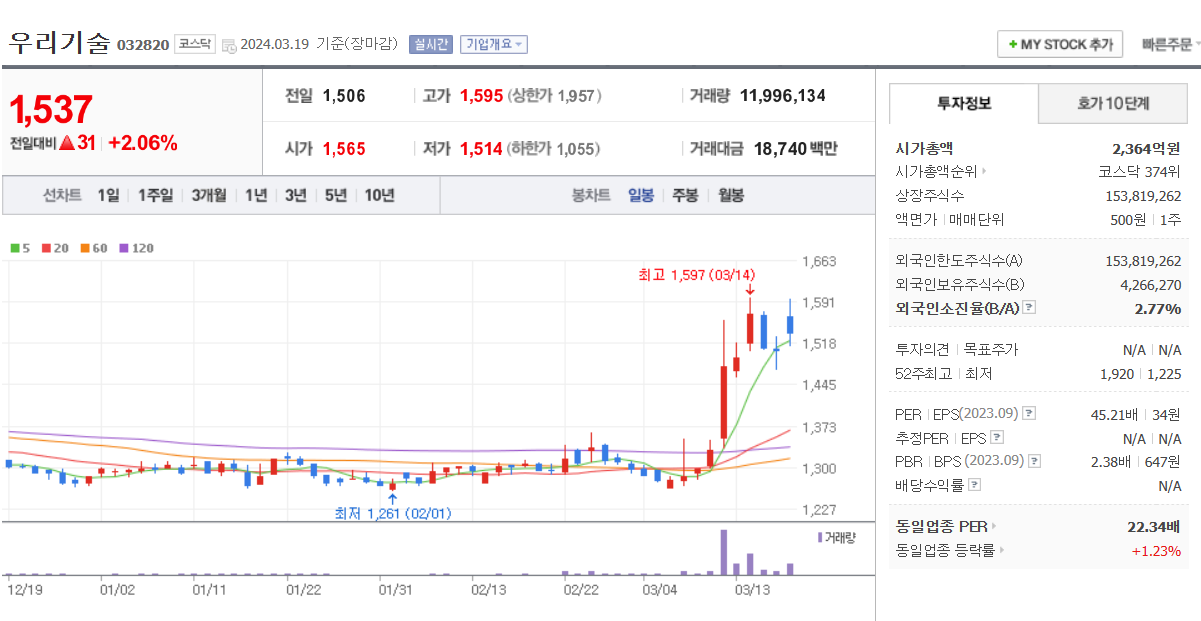Switch to the 호가10단계 tab
Screen dimensions: 1201x621
tap(1113, 103)
